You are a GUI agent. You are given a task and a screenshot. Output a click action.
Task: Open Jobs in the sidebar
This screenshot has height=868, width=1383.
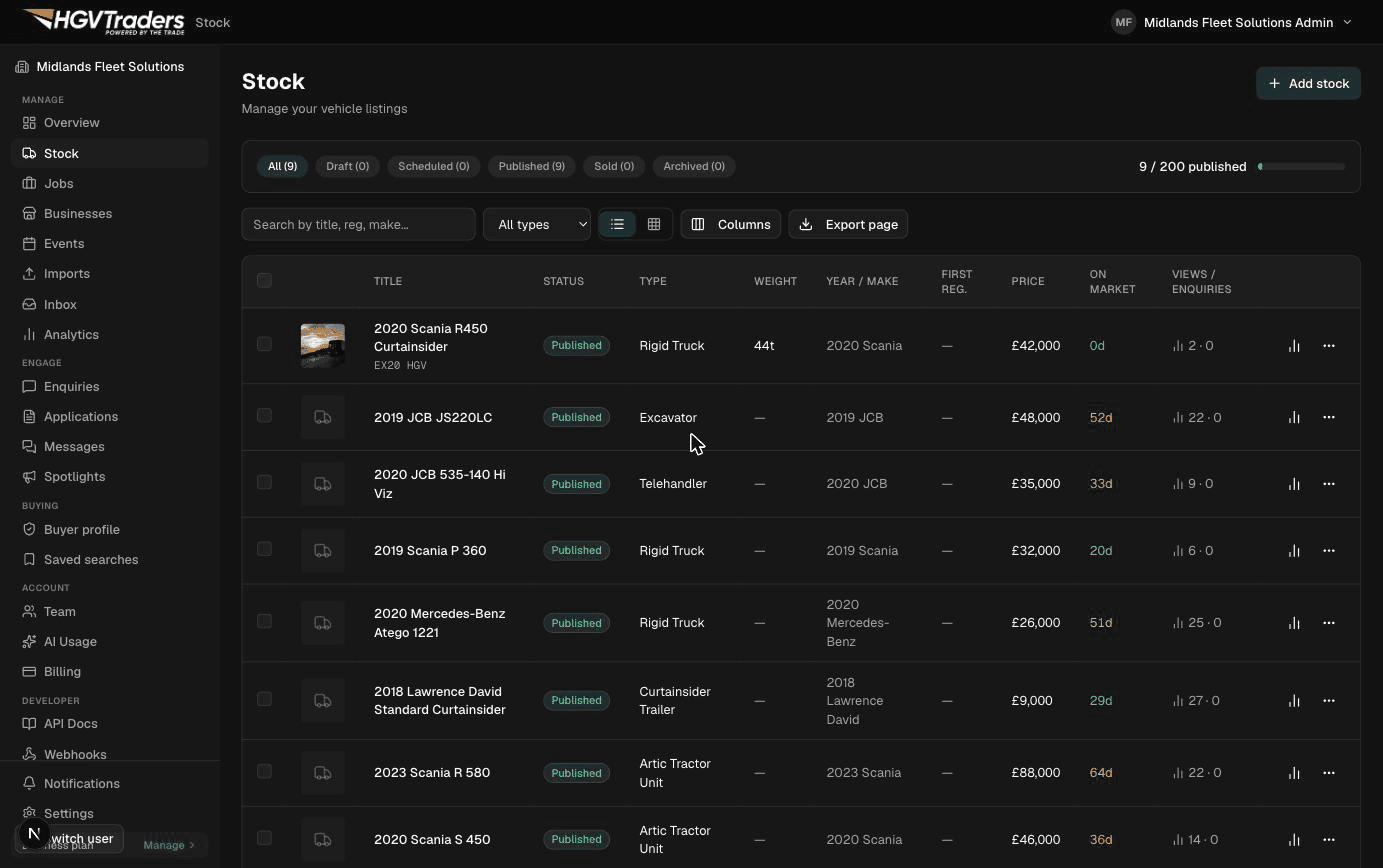pyautogui.click(x=110, y=183)
